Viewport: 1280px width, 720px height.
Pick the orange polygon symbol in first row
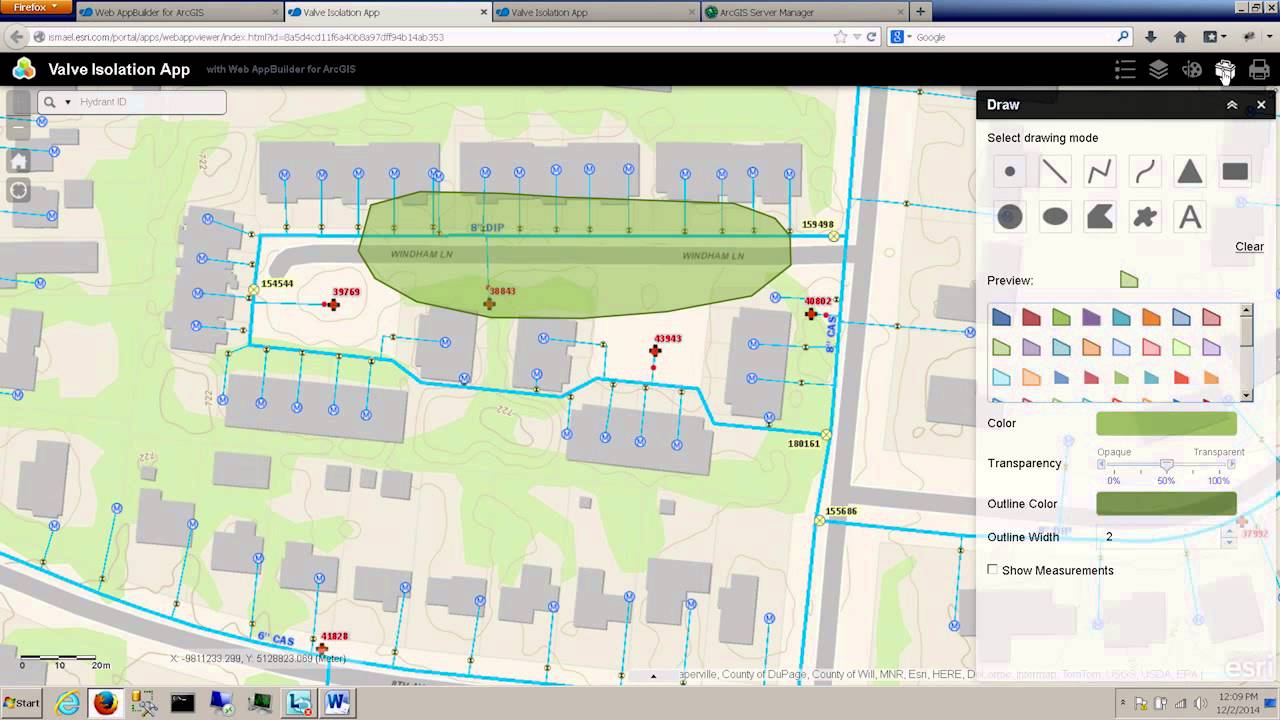(1151, 317)
